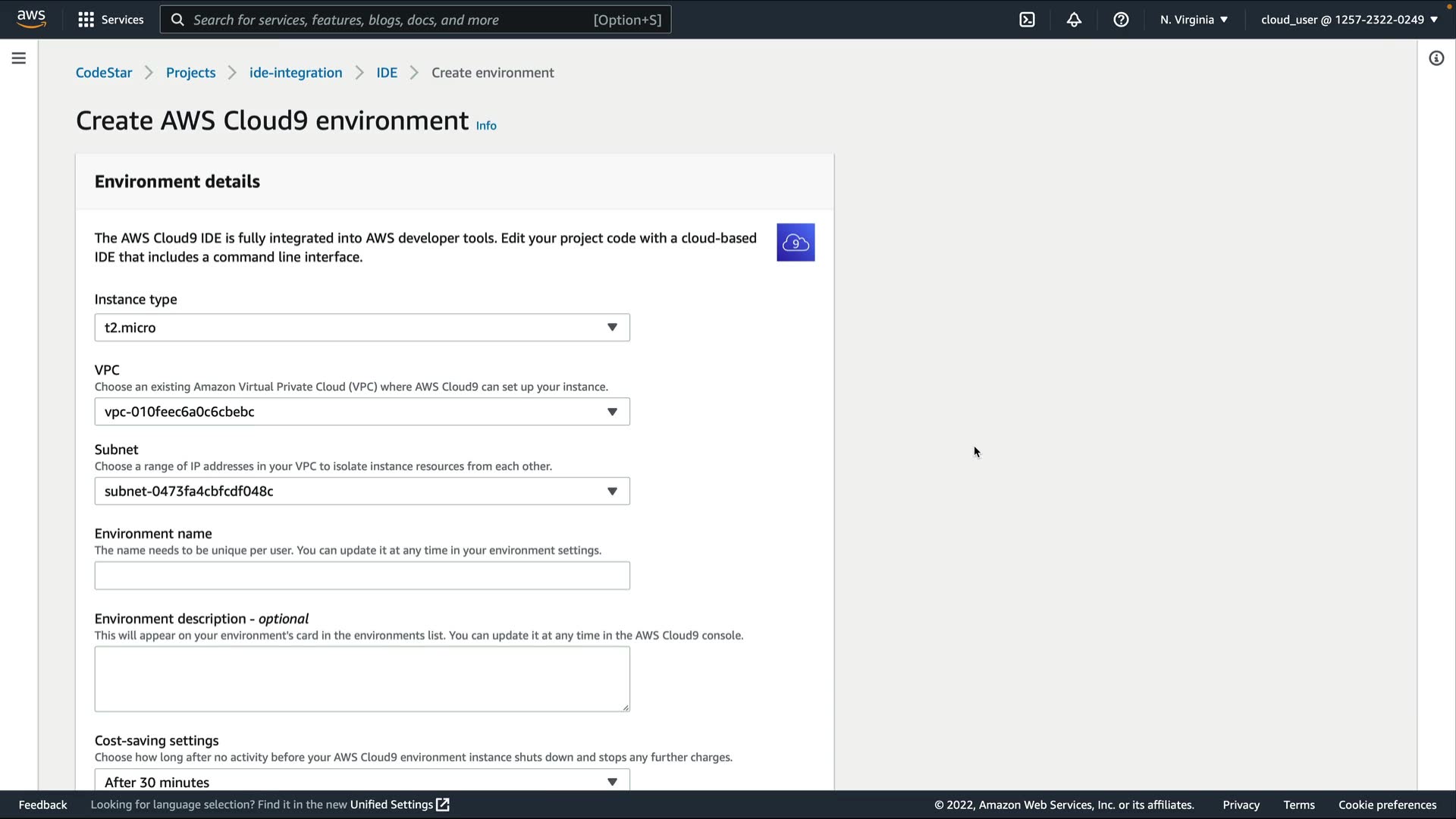Open the cost-saving After 30 minutes dropdown
Viewport: 1456px width, 819px height.
tap(362, 781)
